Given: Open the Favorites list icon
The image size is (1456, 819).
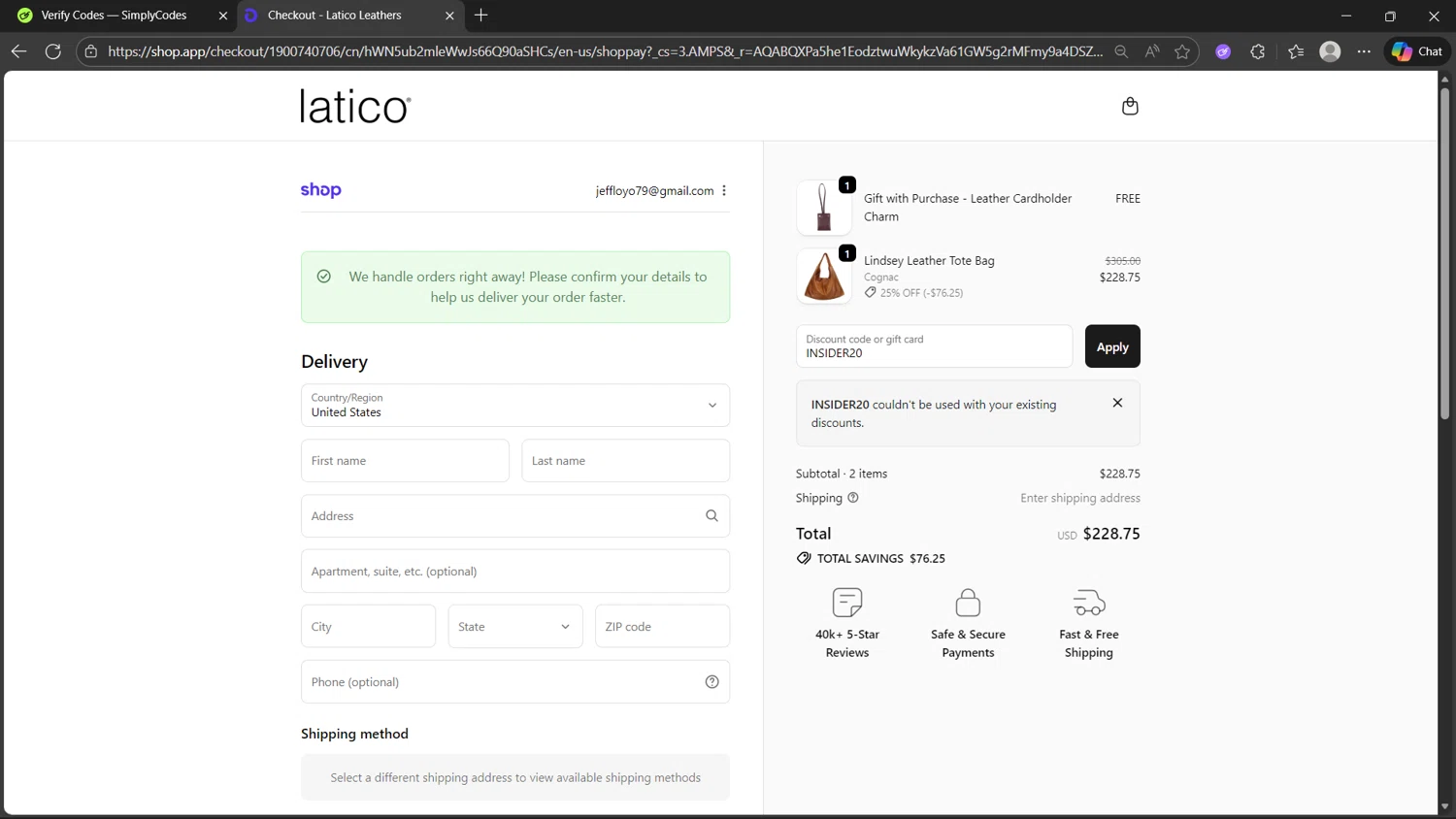Looking at the screenshot, I should point(1296,51).
